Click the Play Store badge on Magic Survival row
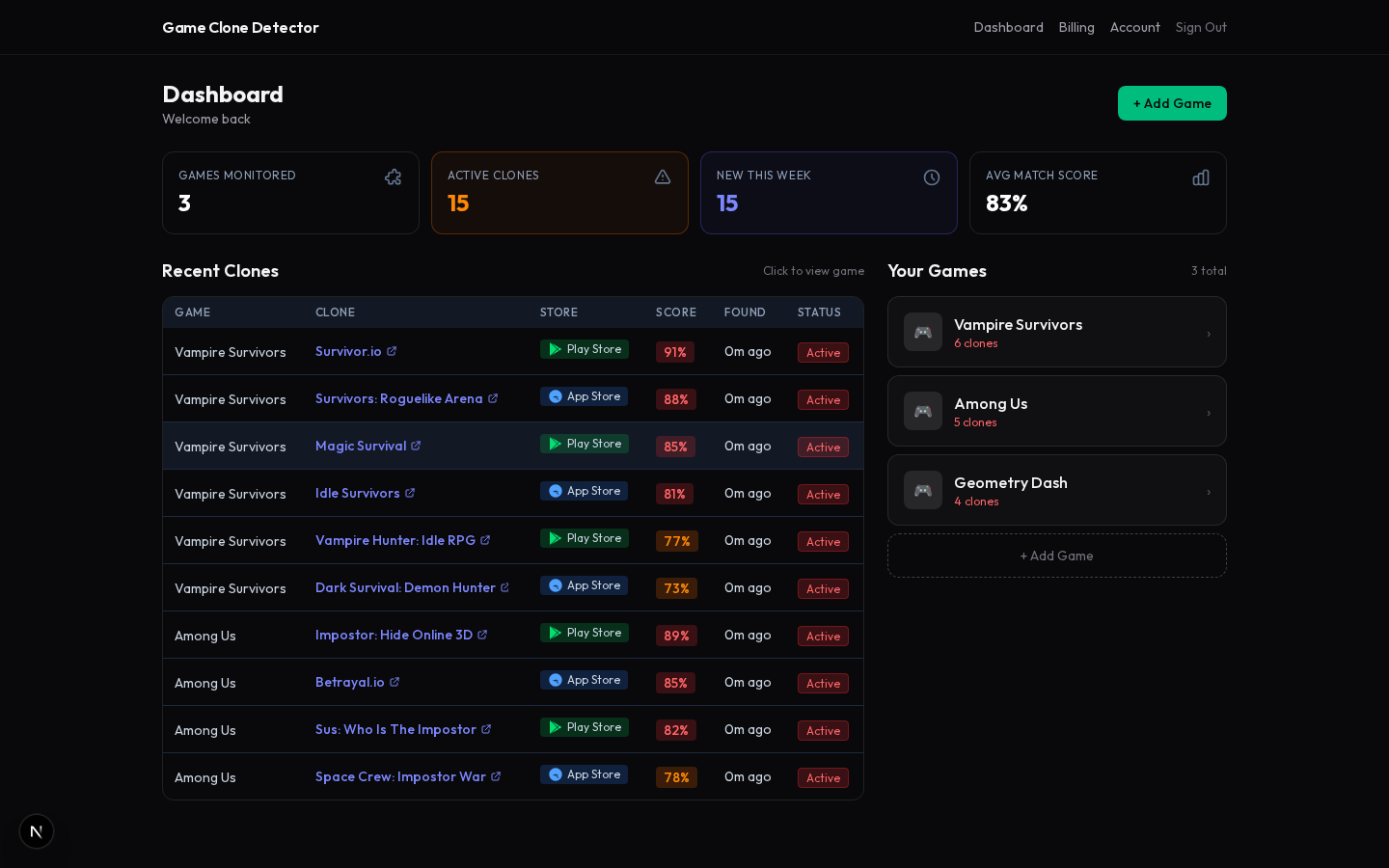 point(584,443)
